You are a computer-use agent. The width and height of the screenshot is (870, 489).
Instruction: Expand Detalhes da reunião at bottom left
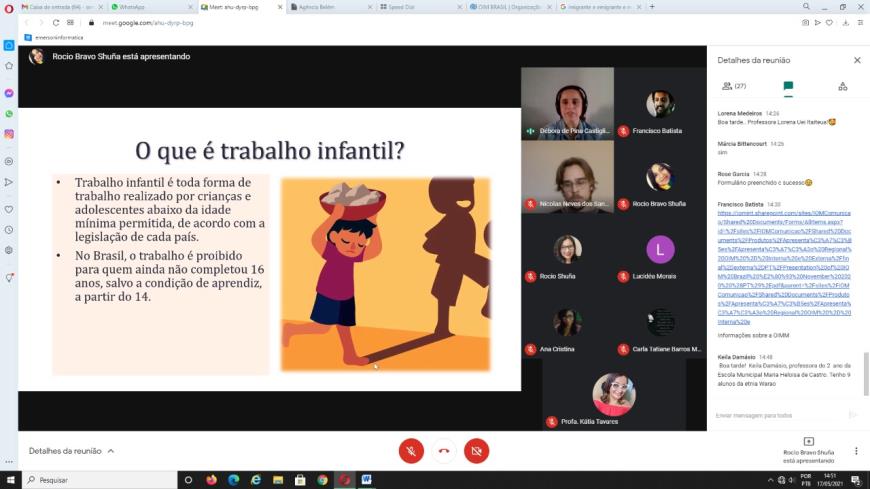71,451
